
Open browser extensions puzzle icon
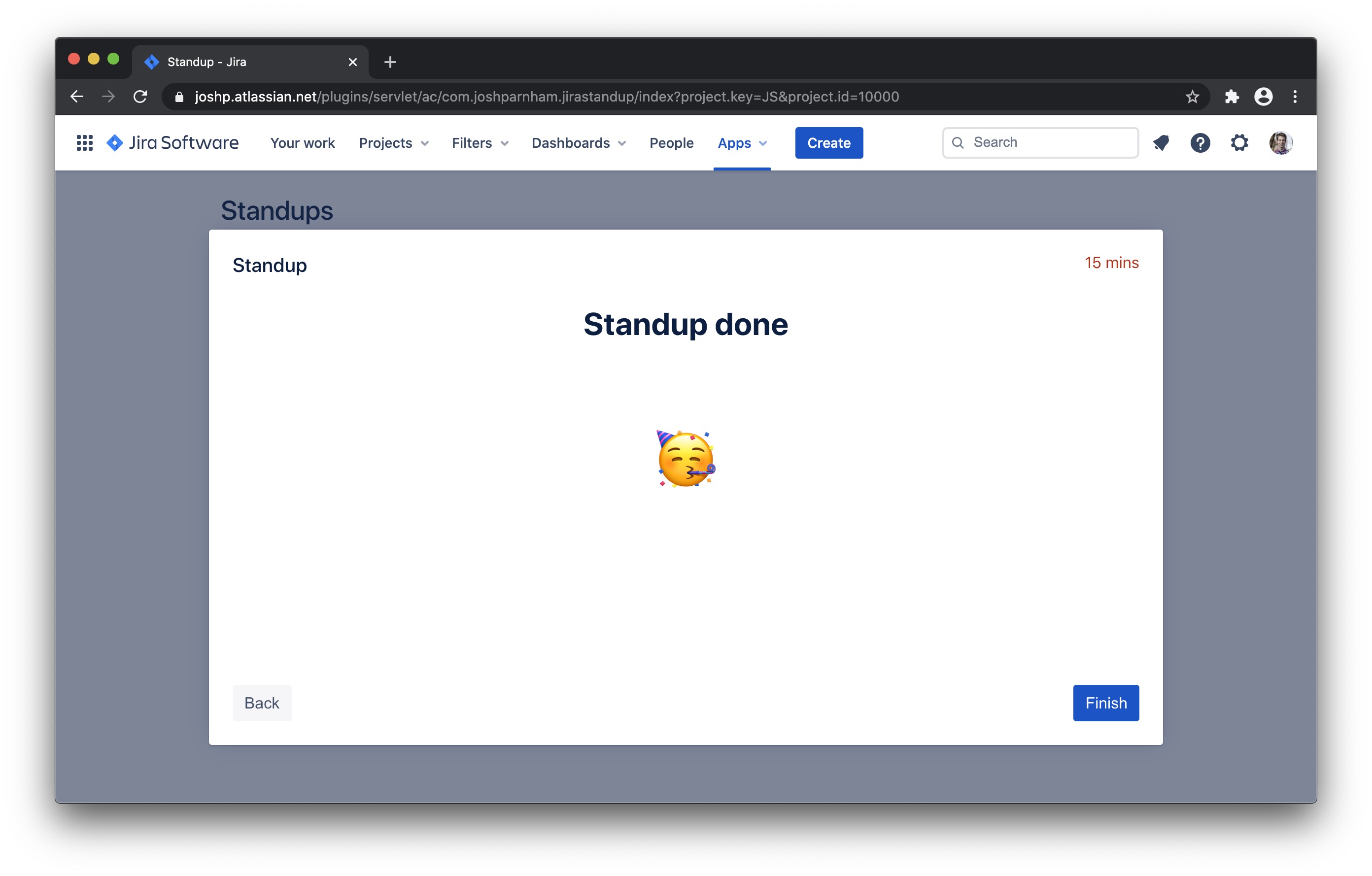1232,97
